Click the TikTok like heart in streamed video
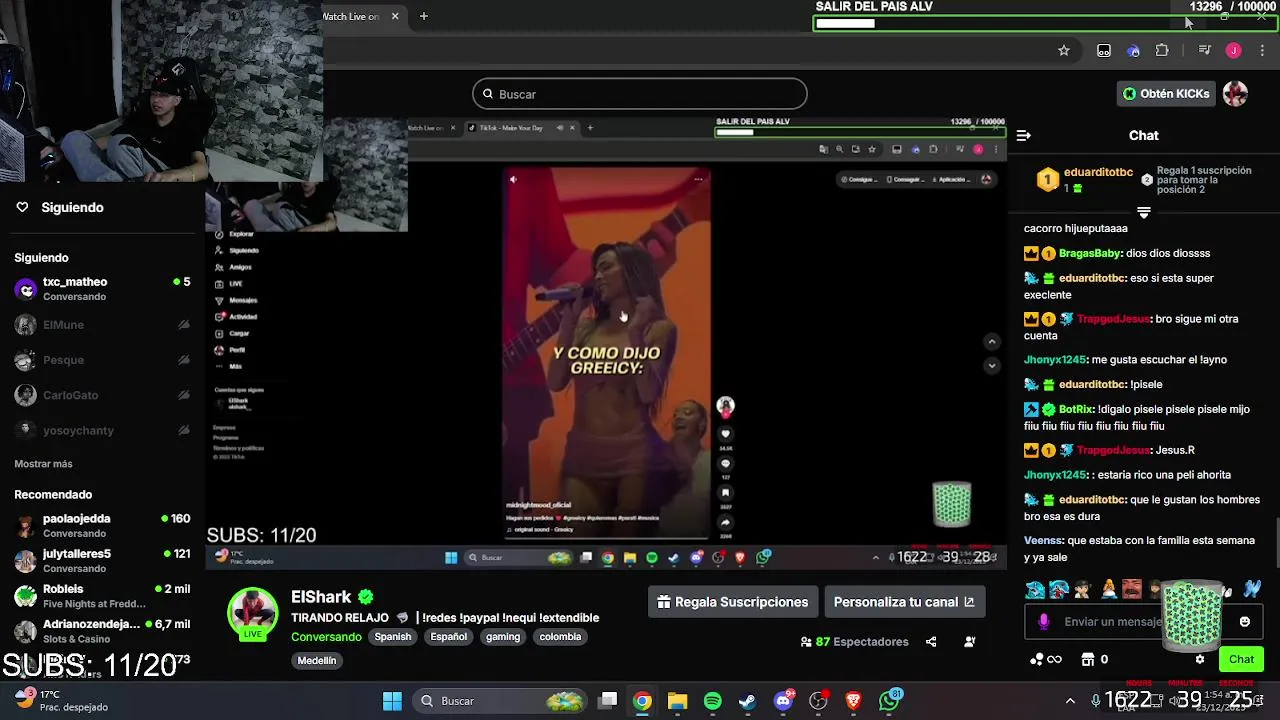 725,434
